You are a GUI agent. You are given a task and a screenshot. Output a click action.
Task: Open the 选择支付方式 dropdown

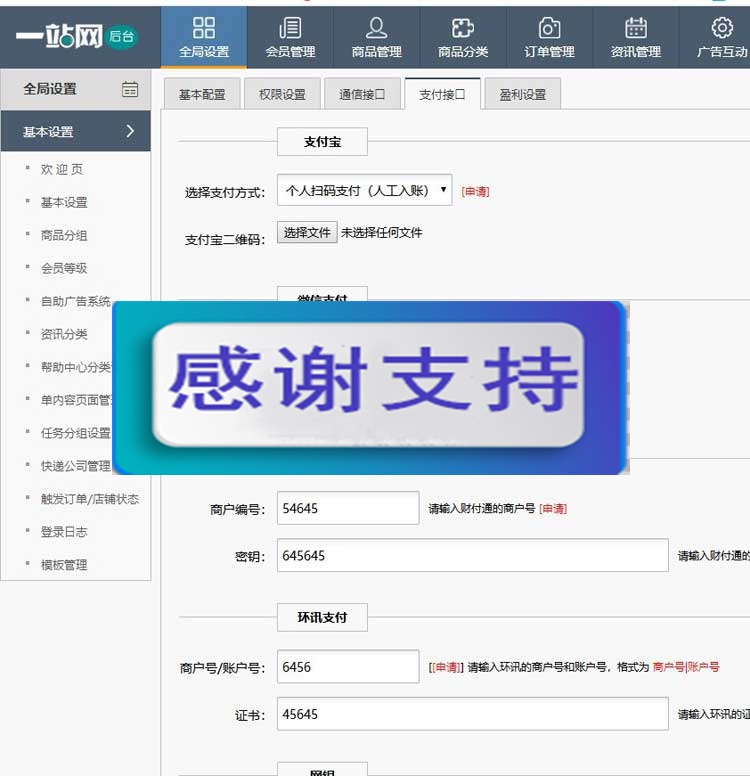pyautogui.click(x=364, y=190)
